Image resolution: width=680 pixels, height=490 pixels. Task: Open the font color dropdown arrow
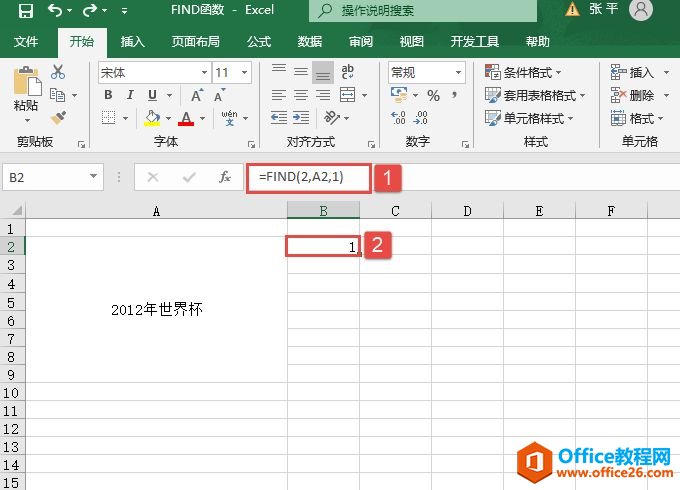pos(202,118)
